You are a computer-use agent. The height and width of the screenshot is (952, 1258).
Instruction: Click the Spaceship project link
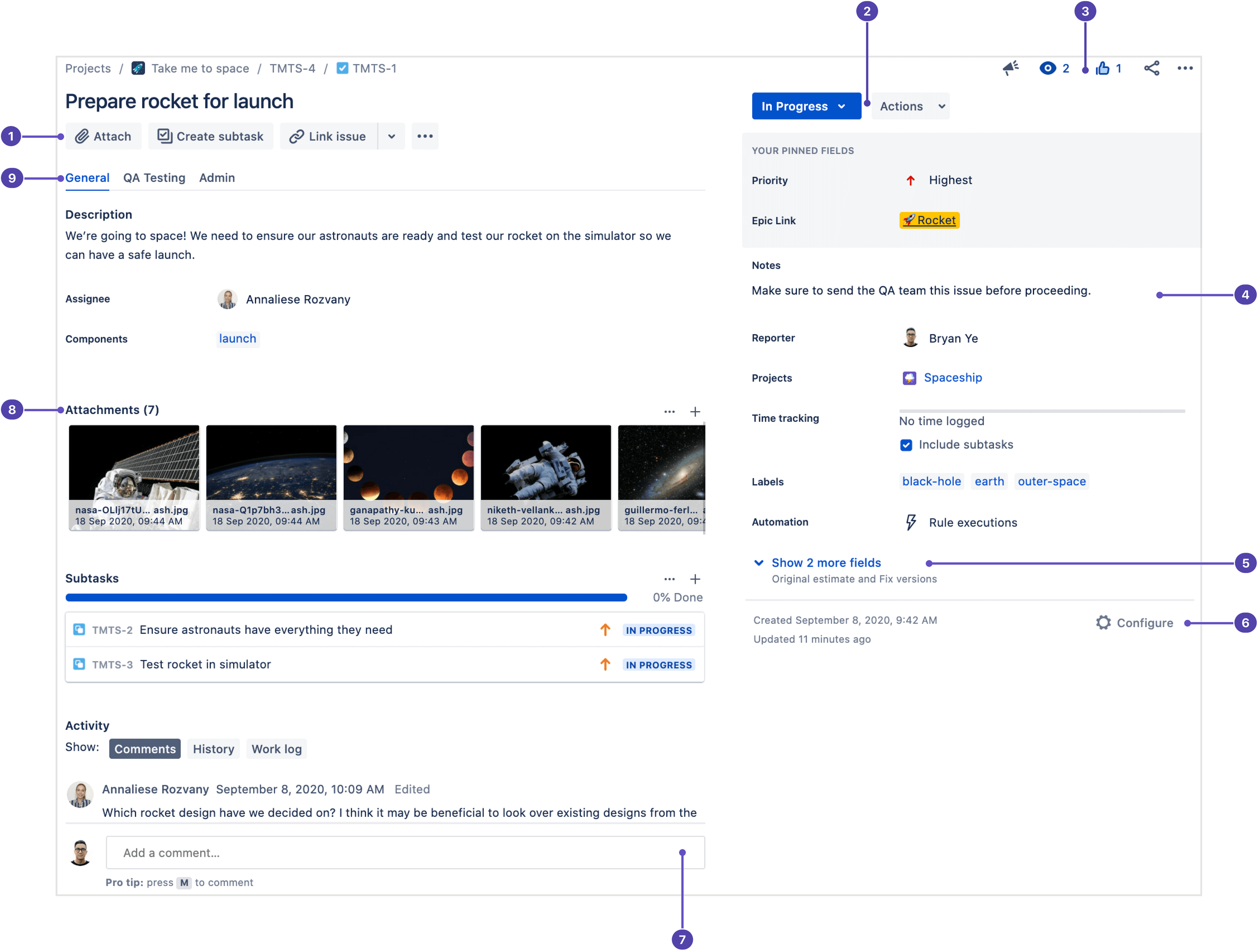click(955, 378)
